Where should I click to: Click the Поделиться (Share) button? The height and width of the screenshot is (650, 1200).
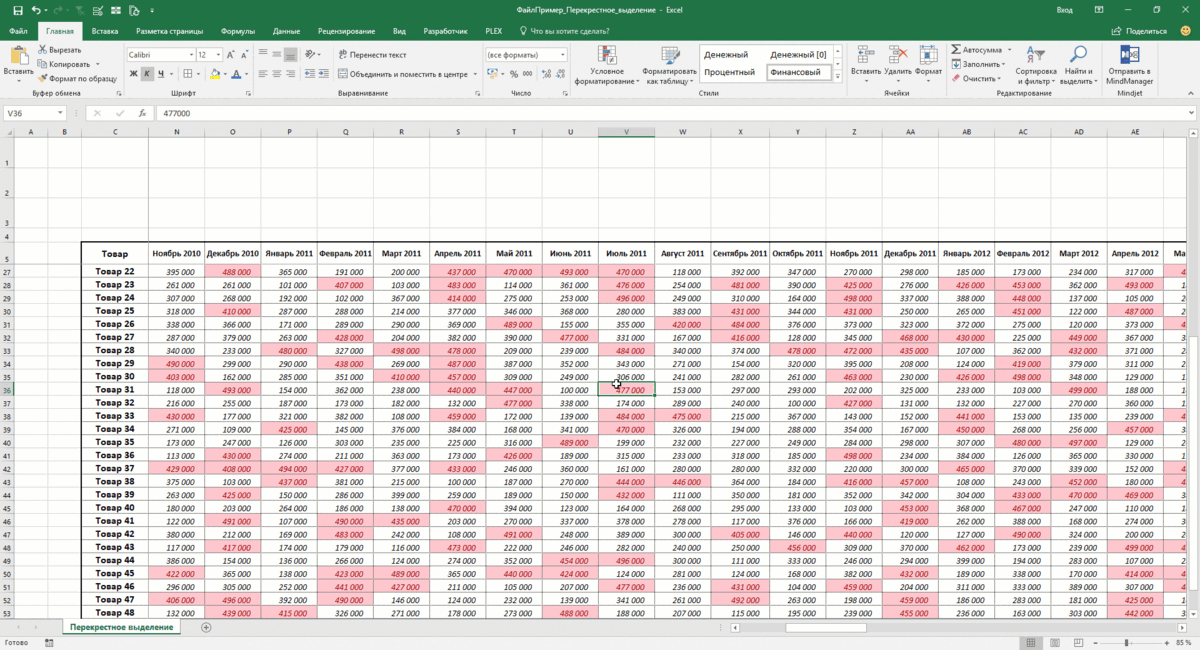tap(1139, 31)
